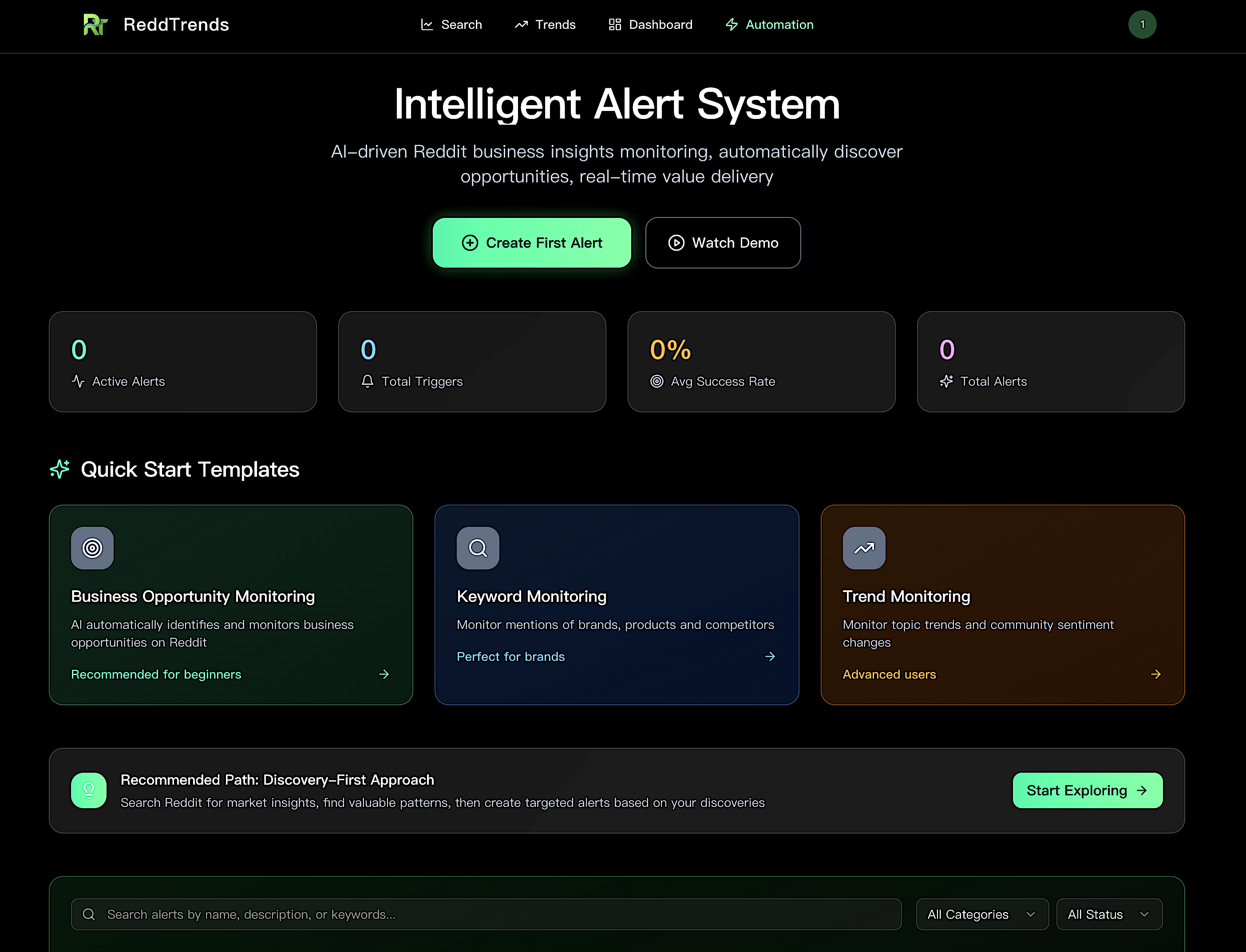The height and width of the screenshot is (952, 1246).
Task: Click the magnifier icon on Keyword Monitoring card
Action: pyautogui.click(x=478, y=548)
